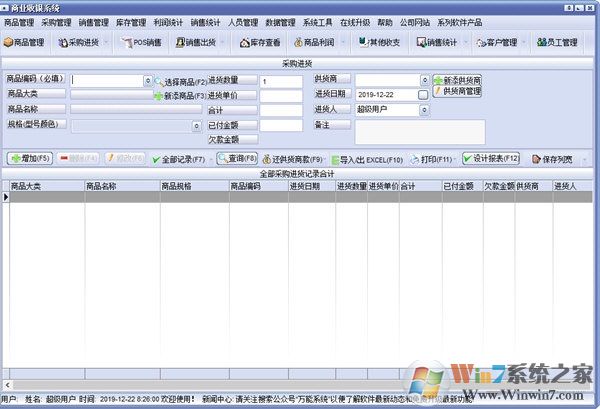Click 导入/出 EXCEL(F10) button
This screenshot has height=409, width=600.
tap(367, 160)
